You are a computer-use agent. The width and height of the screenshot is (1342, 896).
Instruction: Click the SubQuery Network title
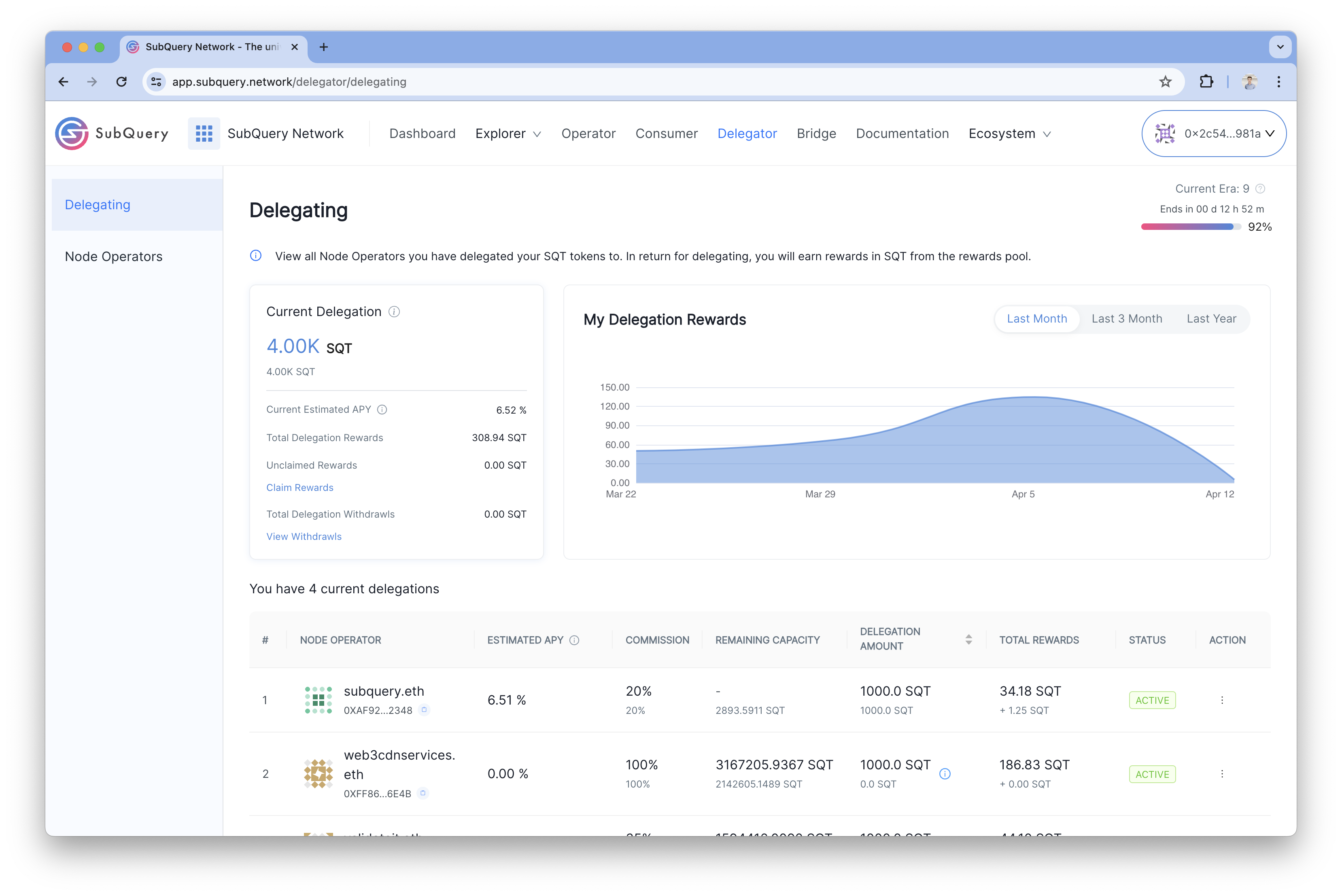286,133
